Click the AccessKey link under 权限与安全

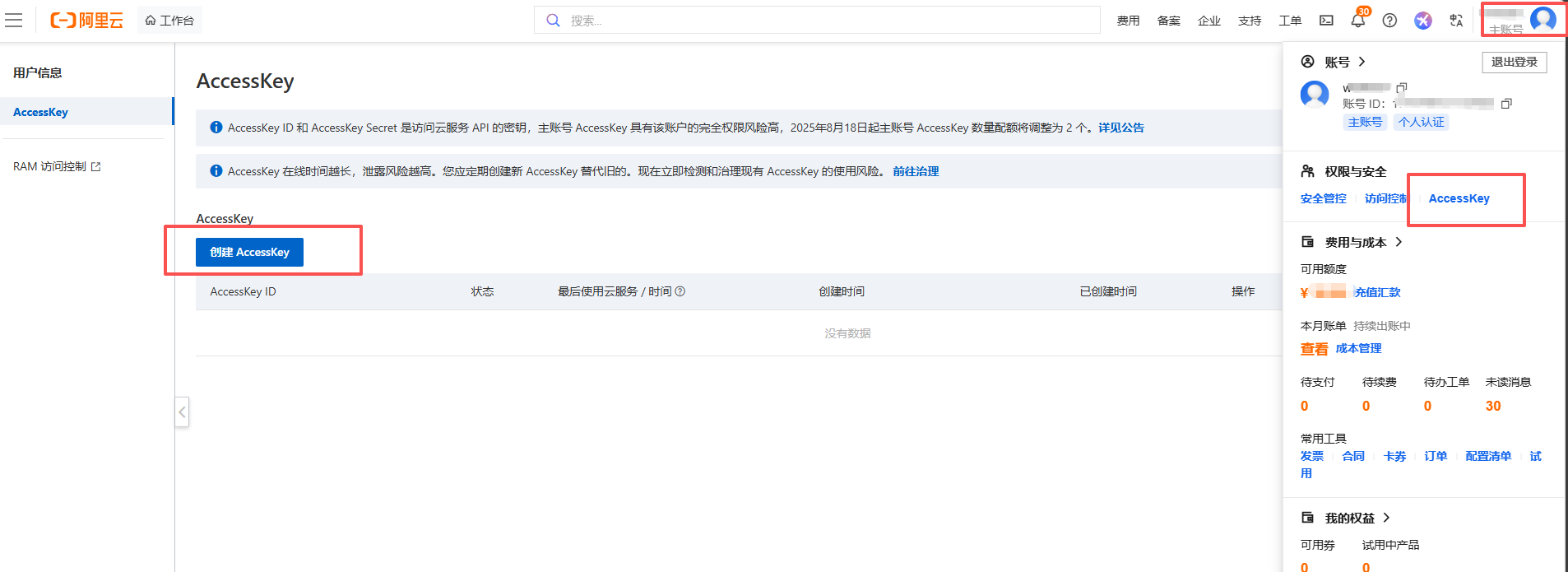1459,198
